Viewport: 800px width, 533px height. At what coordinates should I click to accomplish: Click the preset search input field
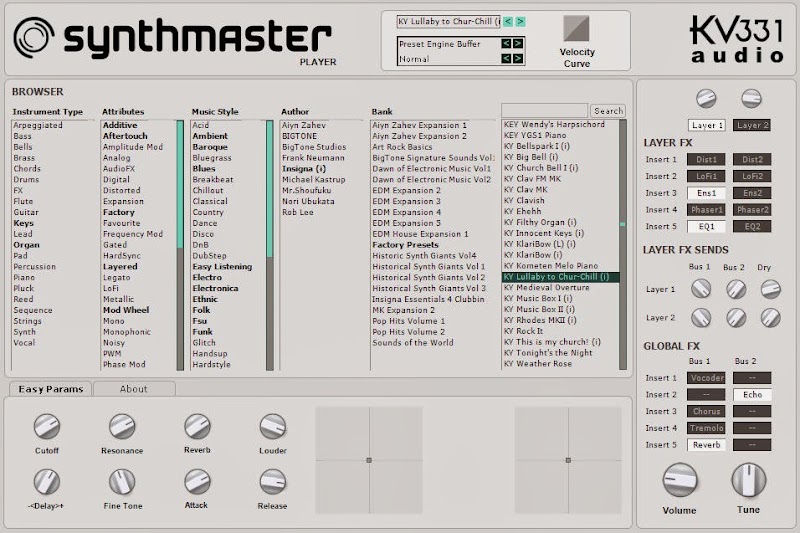point(544,111)
